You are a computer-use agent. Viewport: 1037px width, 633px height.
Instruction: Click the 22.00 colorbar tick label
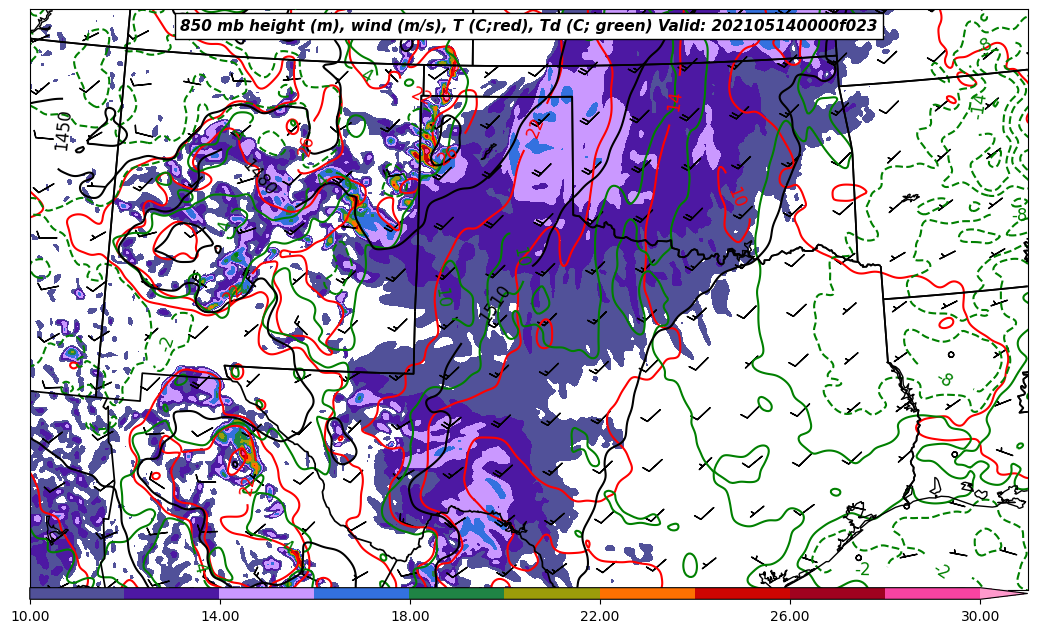point(600,616)
